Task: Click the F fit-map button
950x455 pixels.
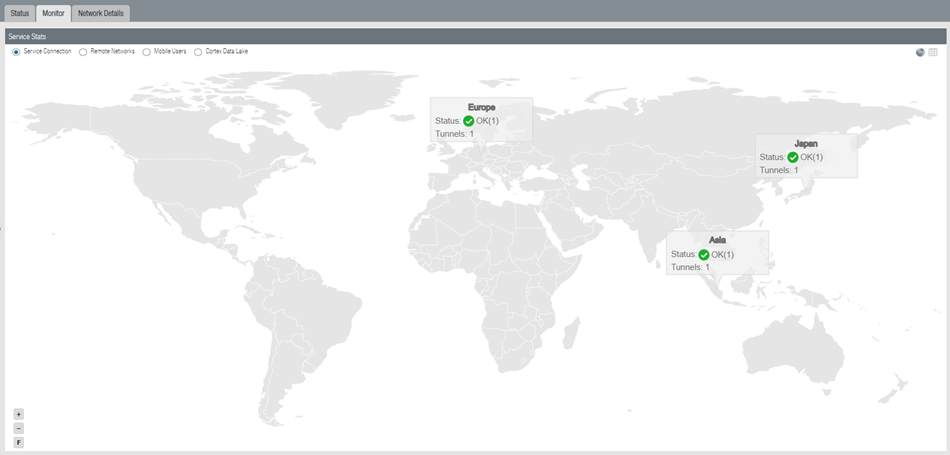Action: pos(19,443)
